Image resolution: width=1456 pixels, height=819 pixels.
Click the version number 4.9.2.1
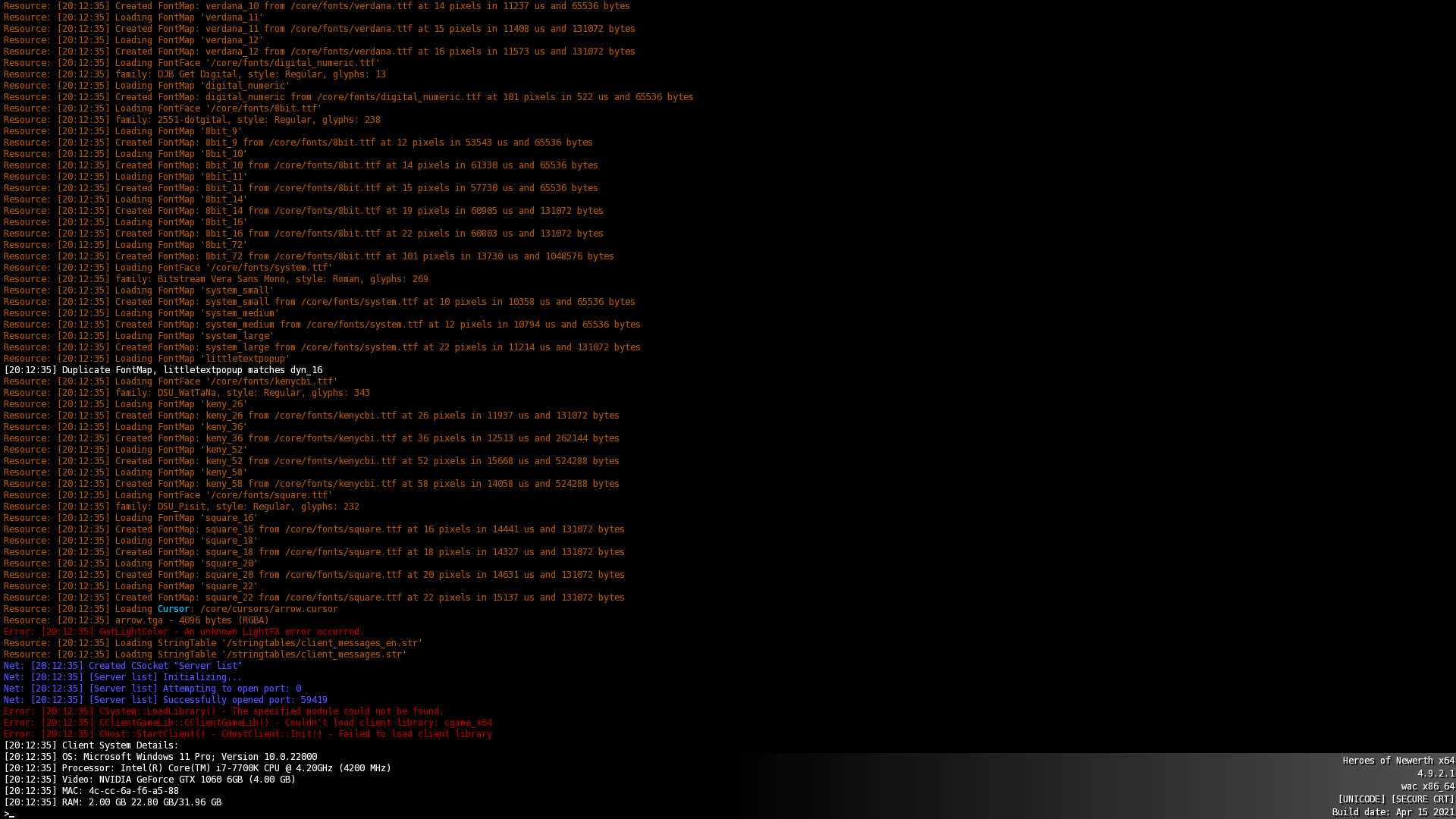click(x=1436, y=773)
